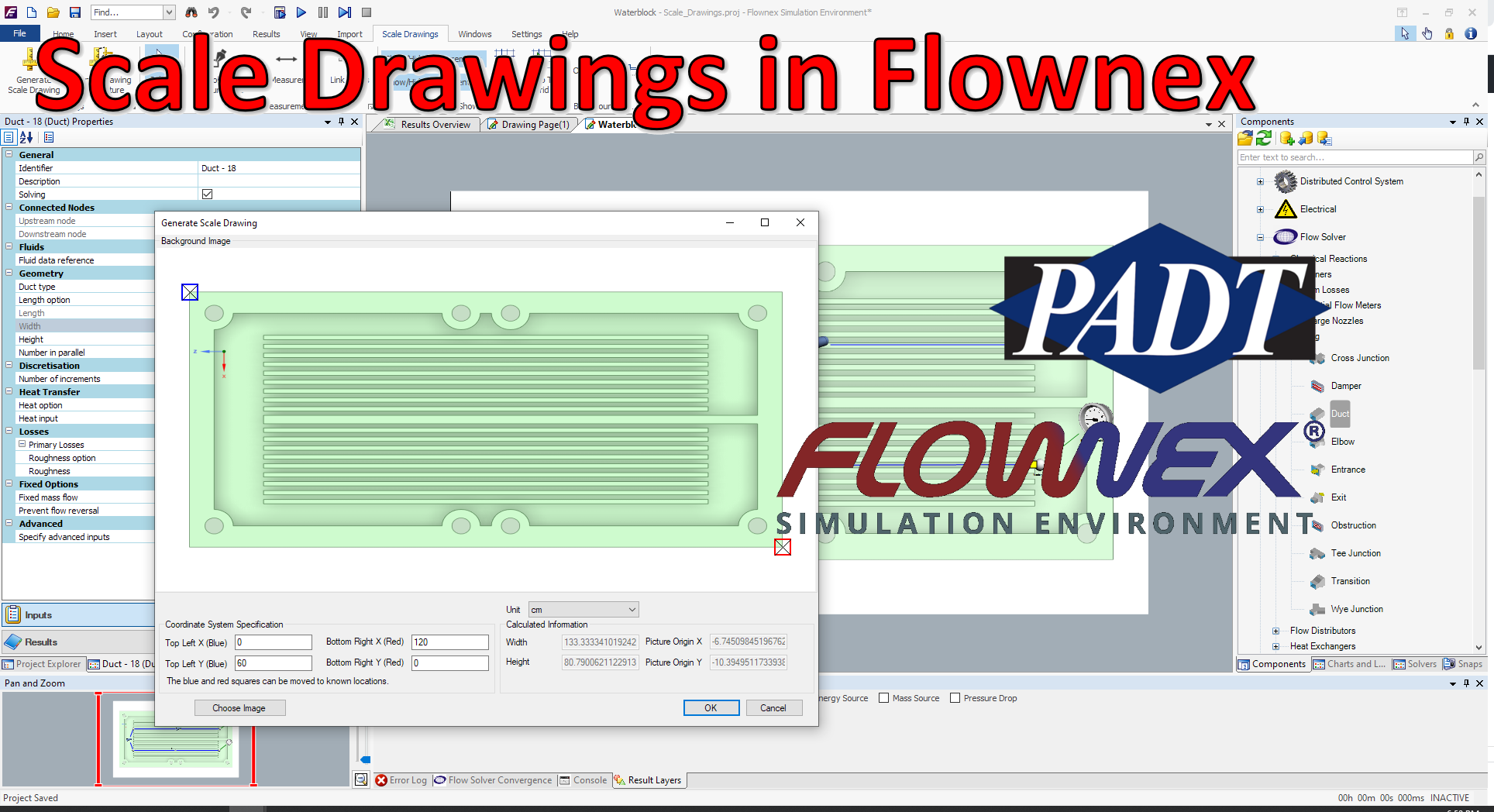This screenshot has width=1494, height=812.
Task: Open the File menu
Action: tap(19, 33)
